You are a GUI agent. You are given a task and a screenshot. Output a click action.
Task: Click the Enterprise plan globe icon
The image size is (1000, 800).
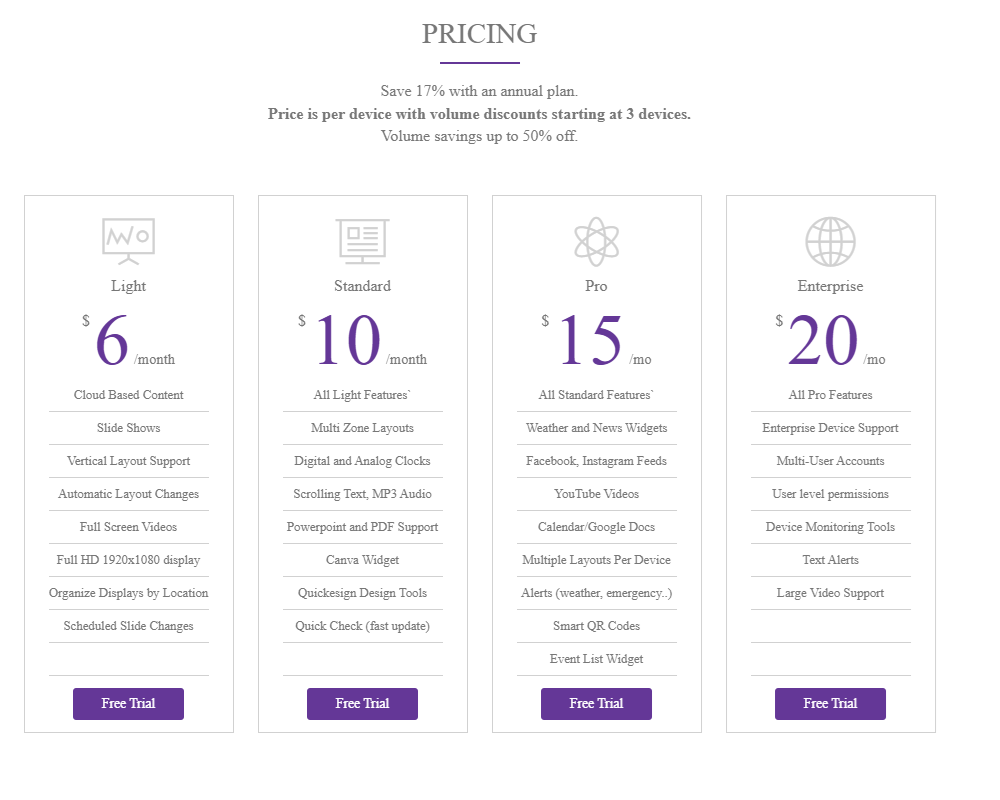pyautogui.click(x=830, y=241)
